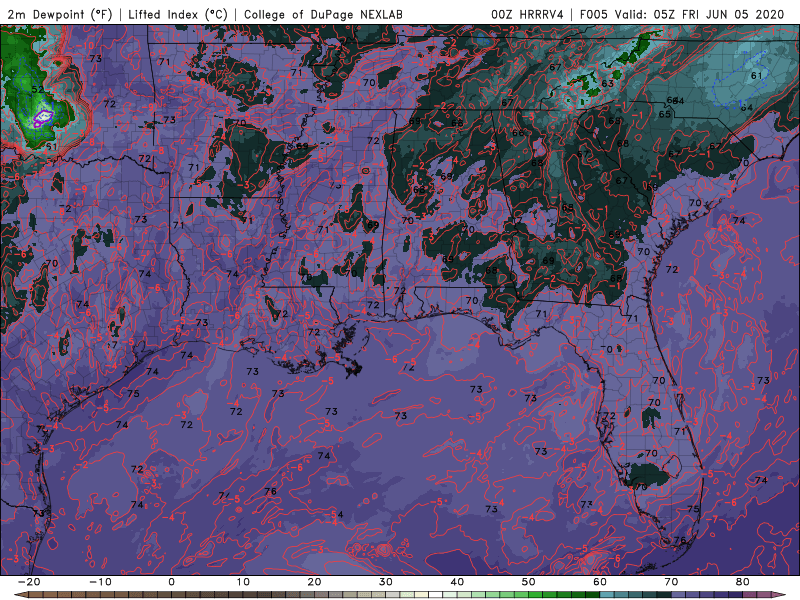Click the 30 label on the color scale
This screenshot has width=800, height=600.
point(386,582)
